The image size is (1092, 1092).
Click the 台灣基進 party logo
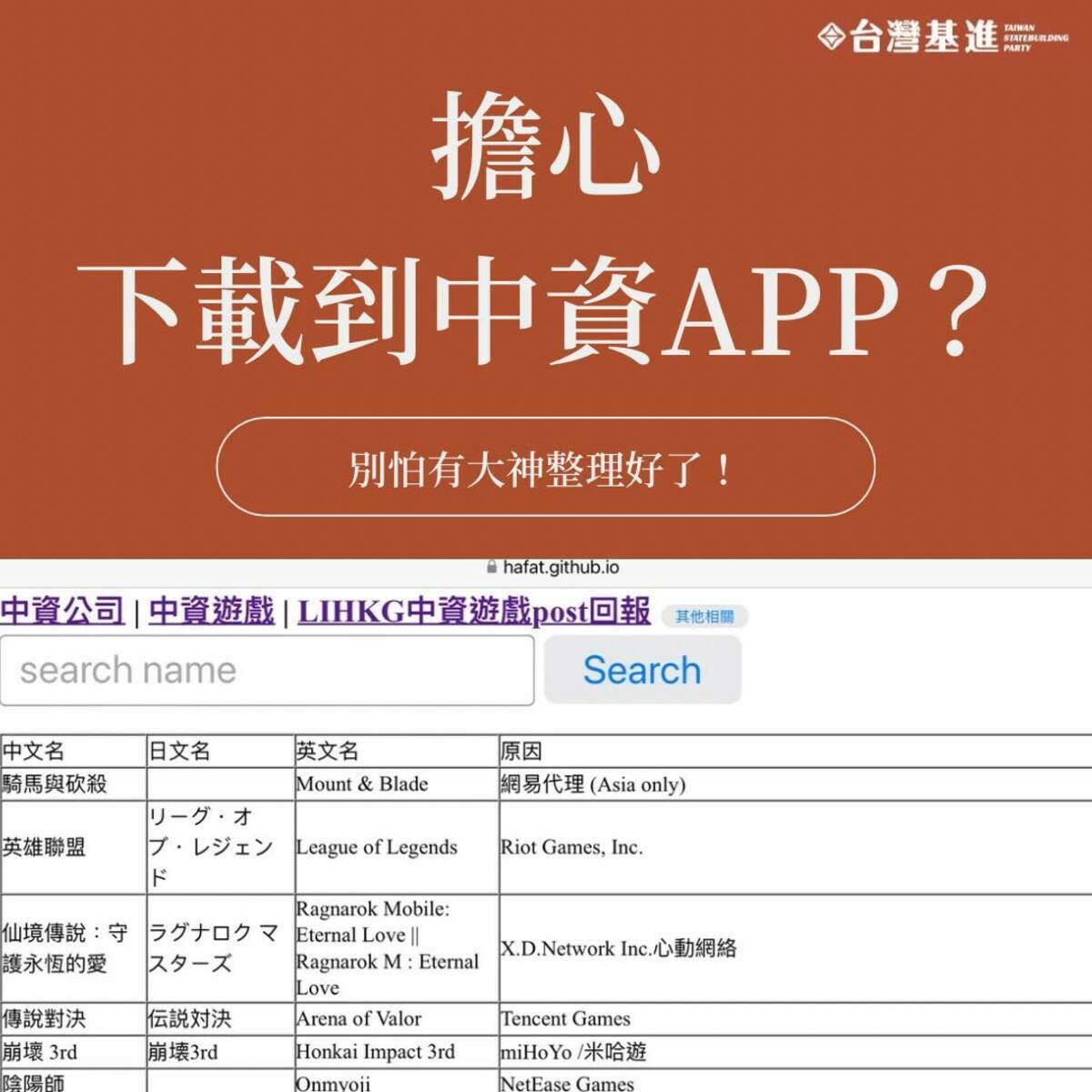click(x=943, y=36)
